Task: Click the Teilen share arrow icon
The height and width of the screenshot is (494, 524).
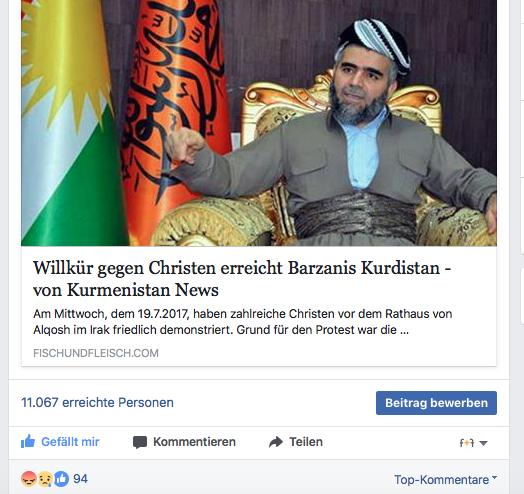Action: 276,442
